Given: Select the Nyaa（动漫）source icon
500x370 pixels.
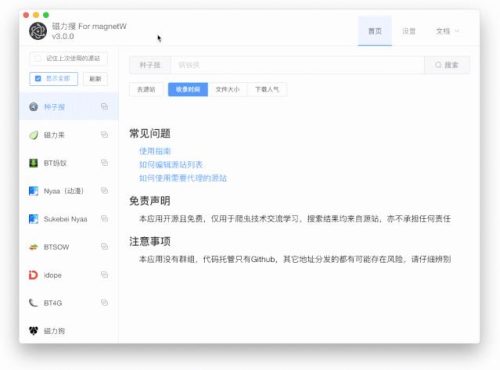Looking at the screenshot, I should click(33, 191).
